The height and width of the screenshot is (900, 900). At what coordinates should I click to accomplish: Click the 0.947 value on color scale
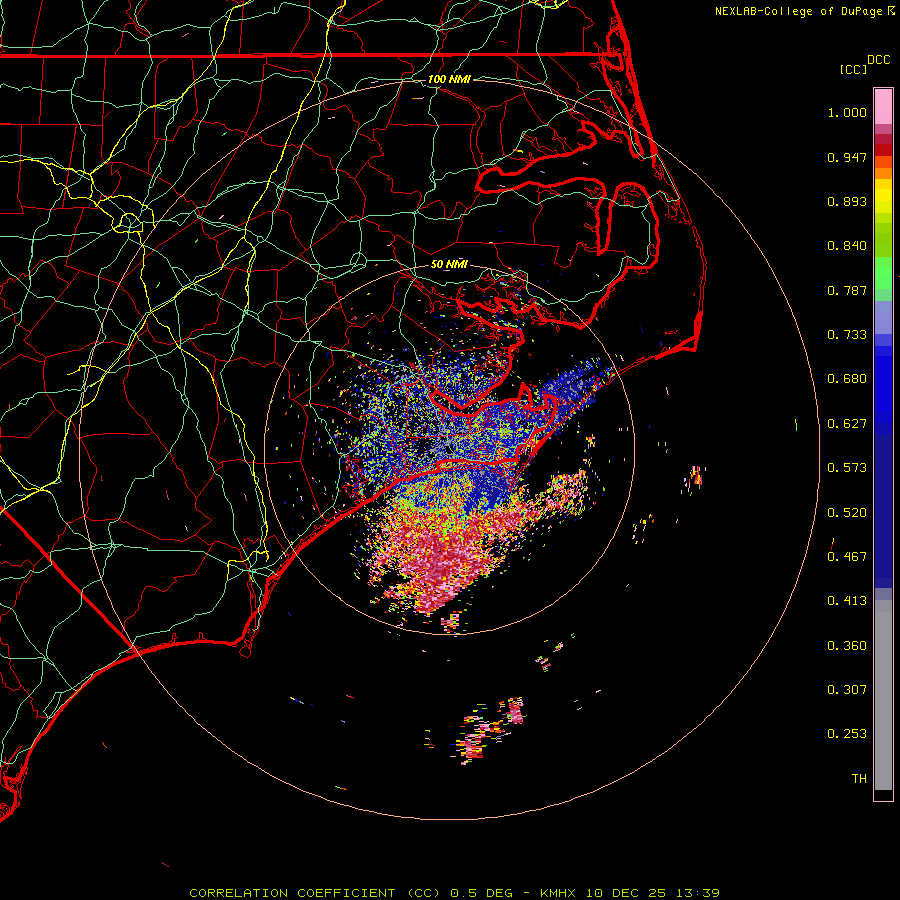pos(847,157)
